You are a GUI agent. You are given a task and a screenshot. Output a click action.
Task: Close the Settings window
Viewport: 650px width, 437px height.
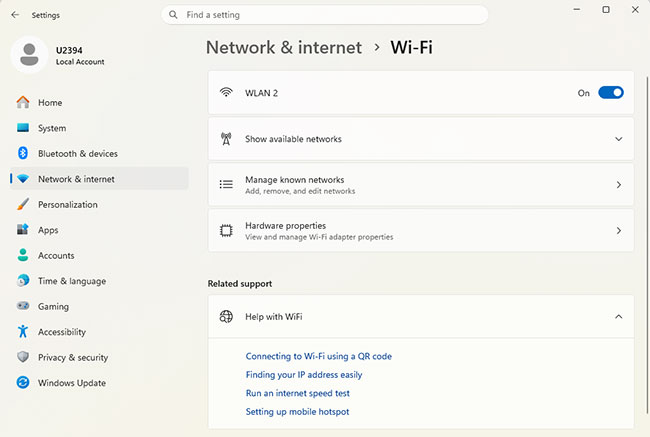635,10
